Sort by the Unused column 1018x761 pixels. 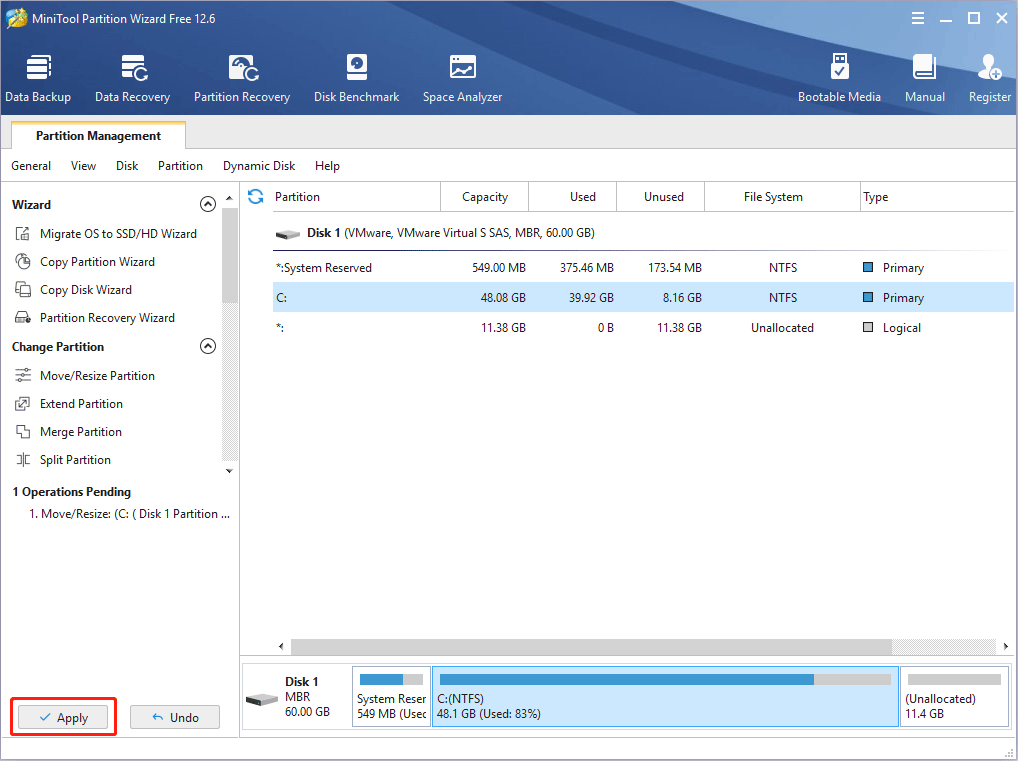pyautogui.click(x=660, y=197)
